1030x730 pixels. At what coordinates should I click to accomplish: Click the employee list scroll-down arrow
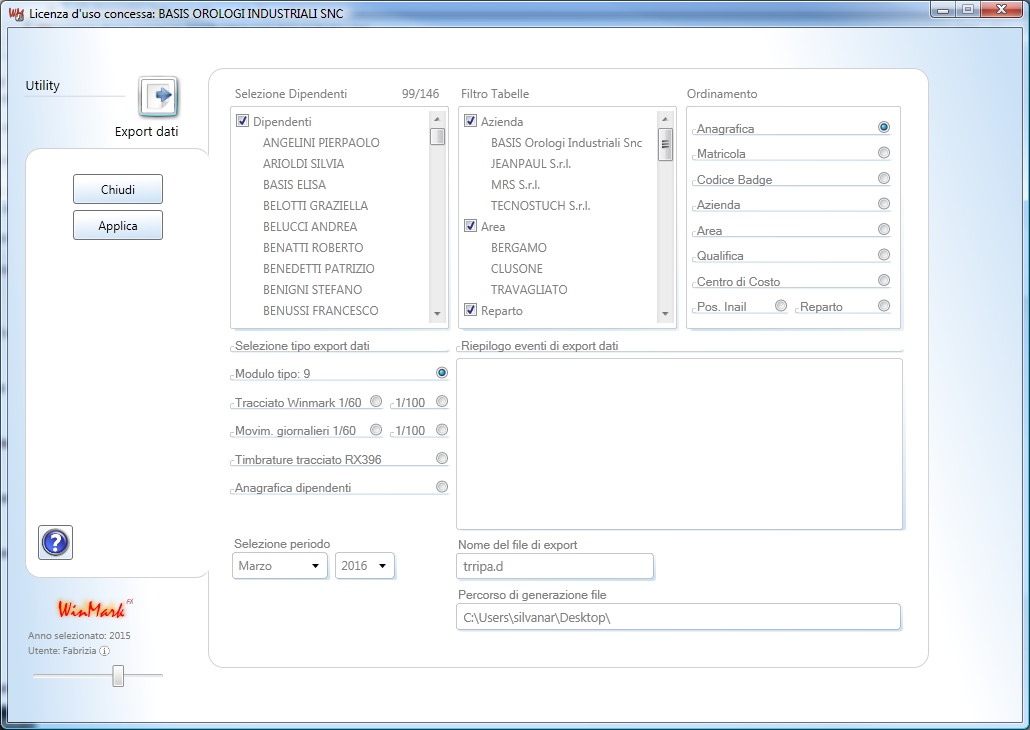[x=437, y=314]
